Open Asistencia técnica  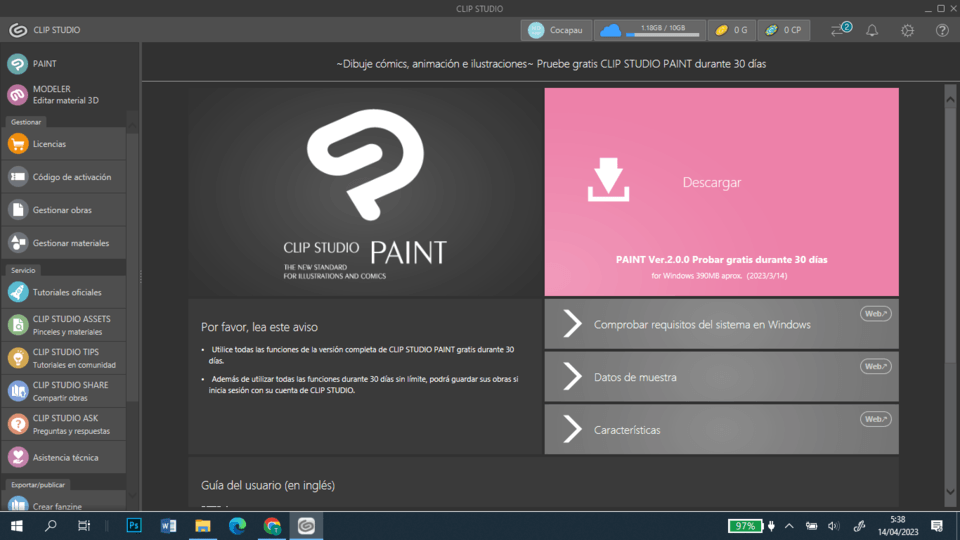point(64,457)
